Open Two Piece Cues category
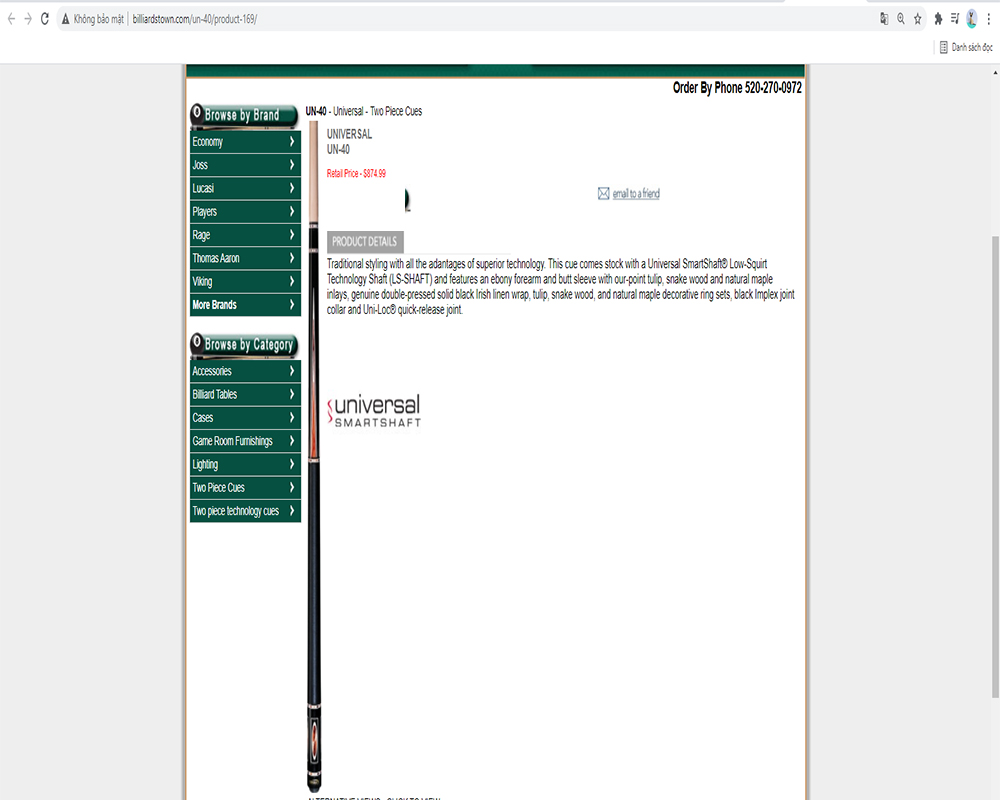 pyautogui.click(x=245, y=487)
